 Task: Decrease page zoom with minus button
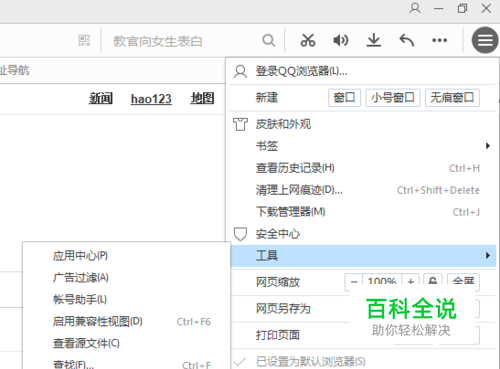[354, 282]
